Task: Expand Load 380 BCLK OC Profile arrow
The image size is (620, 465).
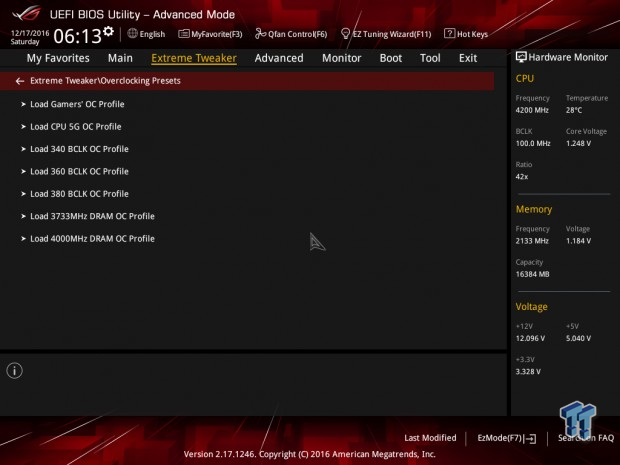Action: pyautogui.click(x=23, y=194)
